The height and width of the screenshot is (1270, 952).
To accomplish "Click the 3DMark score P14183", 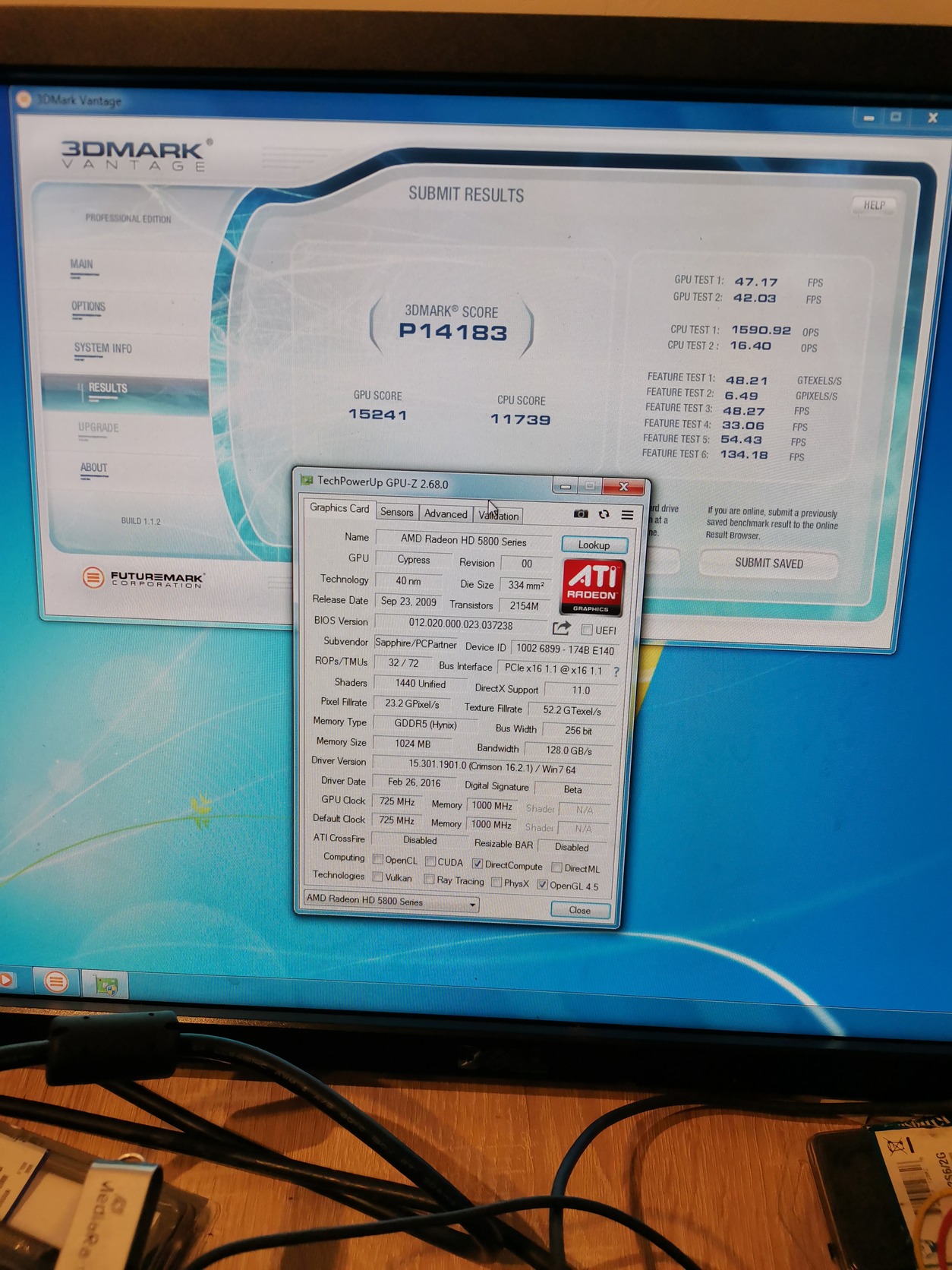I will (452, 332).
